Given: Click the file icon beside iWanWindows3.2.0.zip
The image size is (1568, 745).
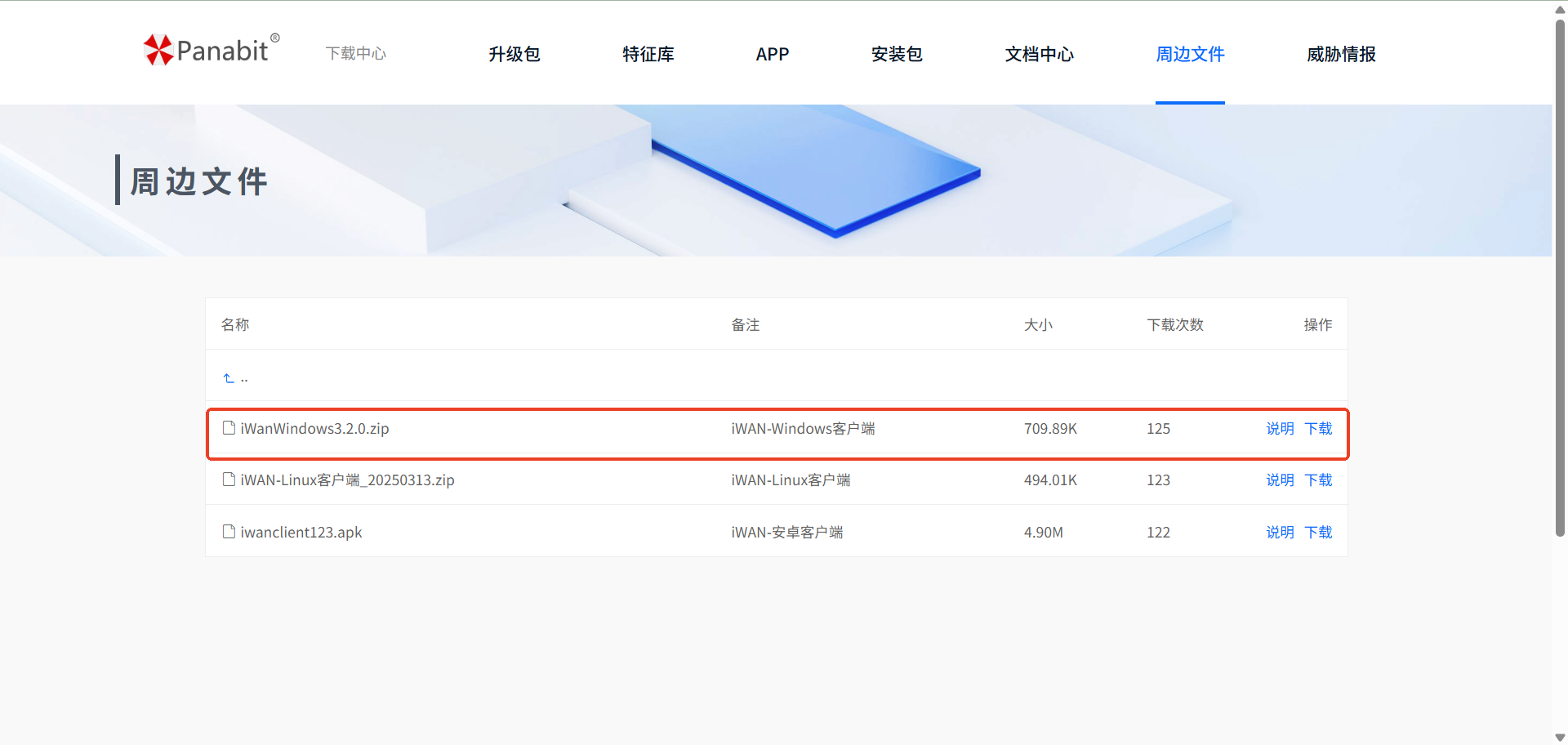Looking at the screenshot, I should point(229,428).
